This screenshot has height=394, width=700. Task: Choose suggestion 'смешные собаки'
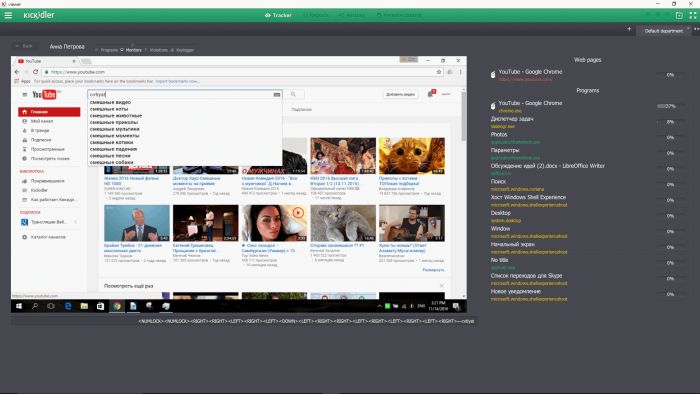[112, 162]
